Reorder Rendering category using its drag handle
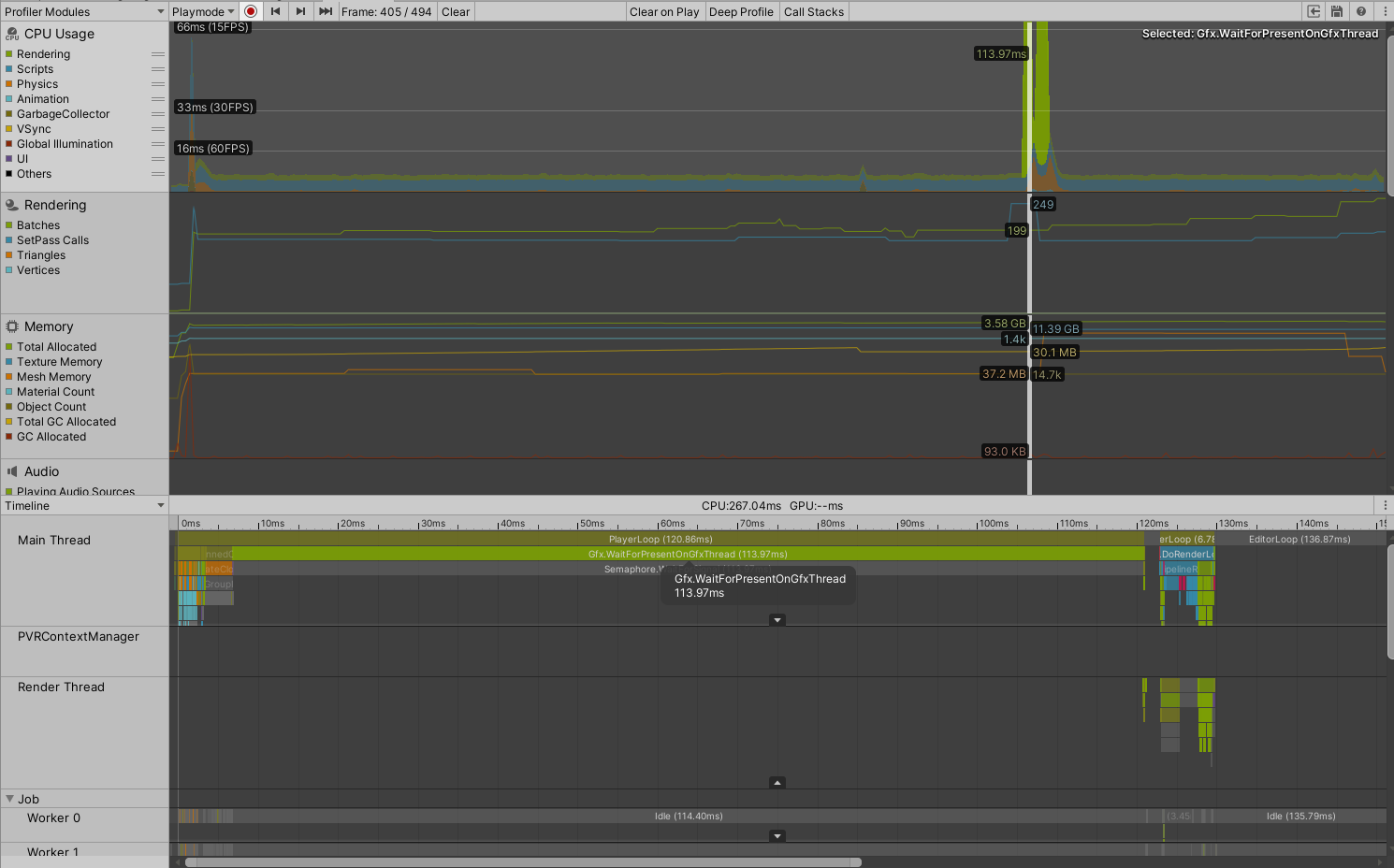 (158, 54)
